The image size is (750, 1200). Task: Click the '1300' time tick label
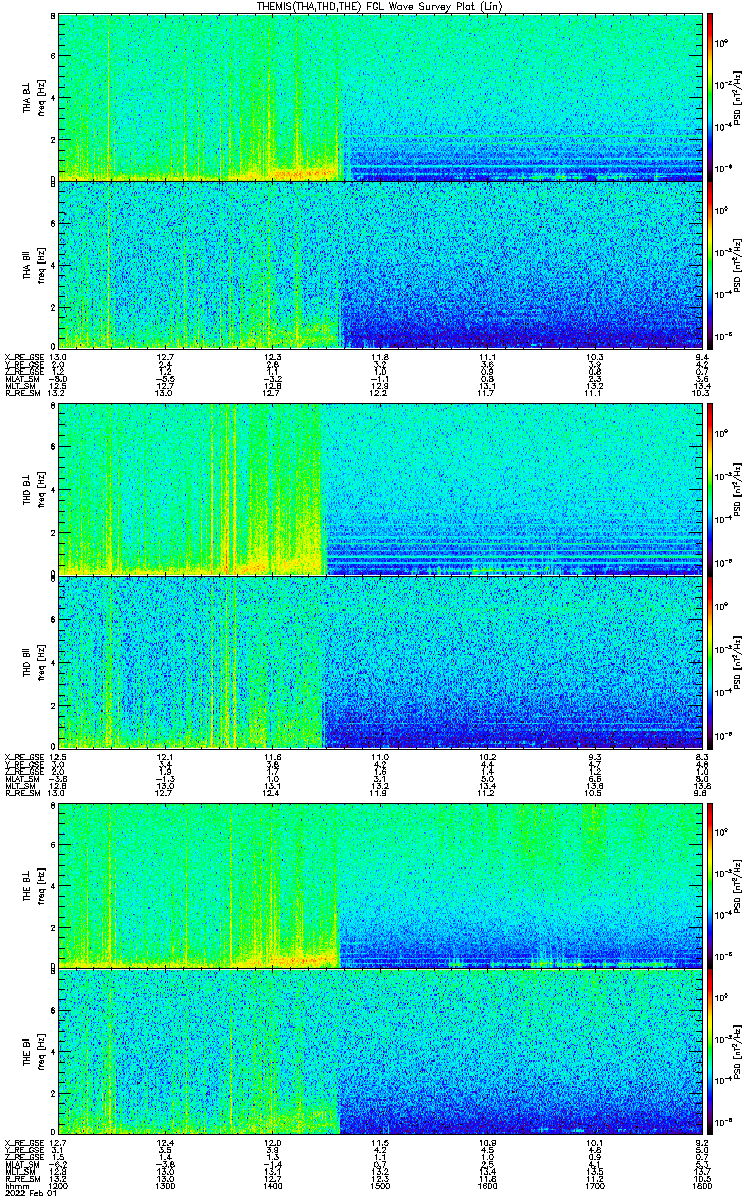point(166,1185)
